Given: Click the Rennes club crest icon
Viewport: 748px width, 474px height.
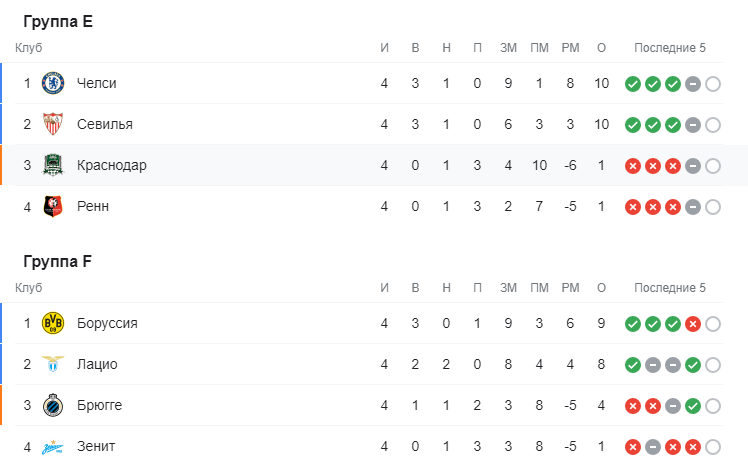Looking at the screenshot, I should coord(53,206).
